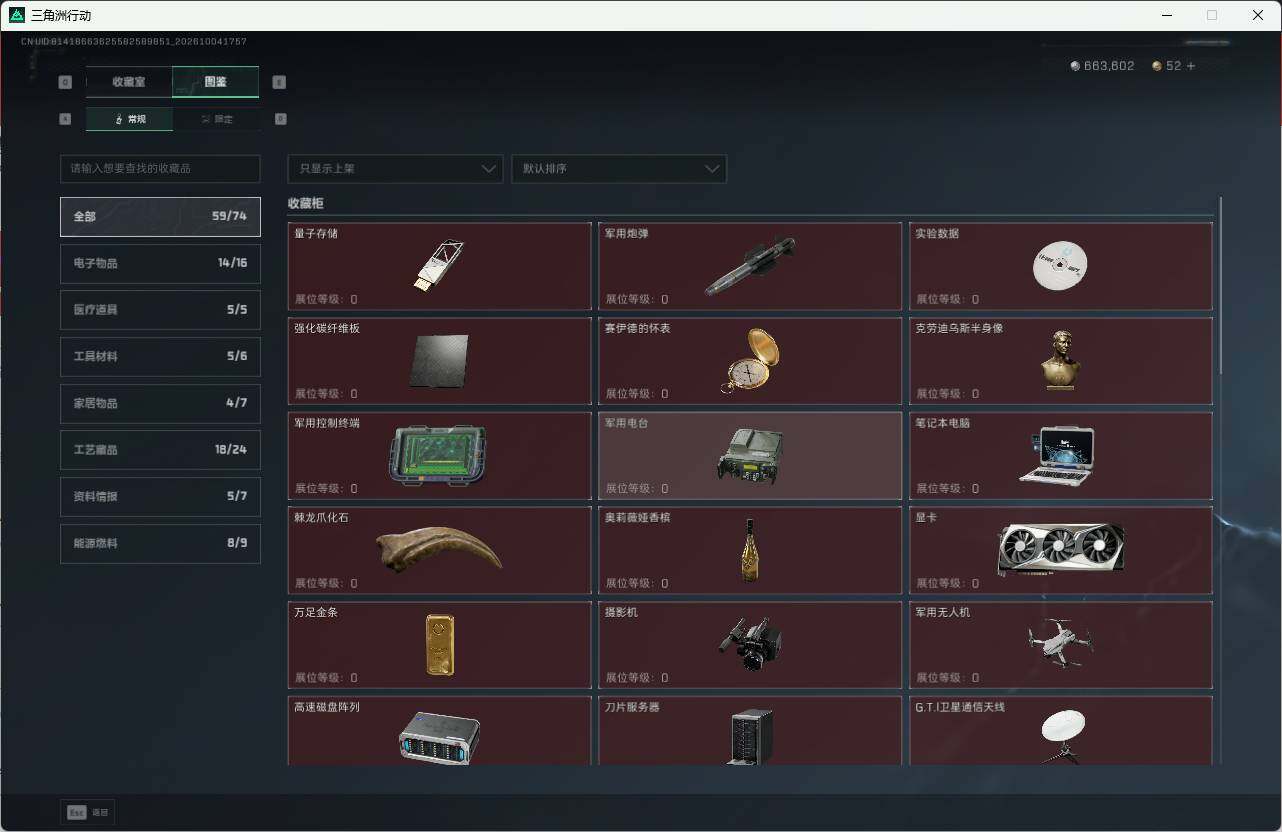Open the 军用炮弹 shell item card
The image size is (1282, 832).
pyautogui.click(x=750, y=266)
